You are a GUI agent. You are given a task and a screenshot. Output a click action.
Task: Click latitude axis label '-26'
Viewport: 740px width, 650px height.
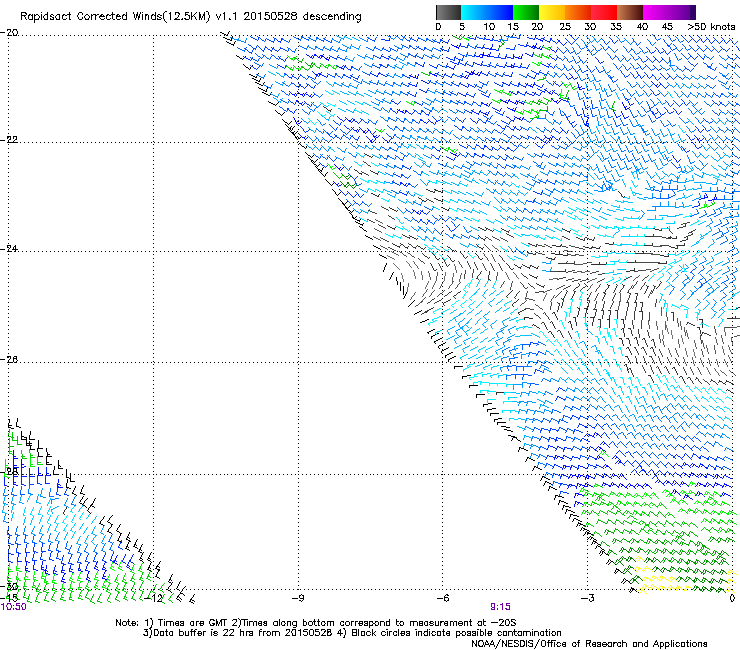click(x=9, y=360)
